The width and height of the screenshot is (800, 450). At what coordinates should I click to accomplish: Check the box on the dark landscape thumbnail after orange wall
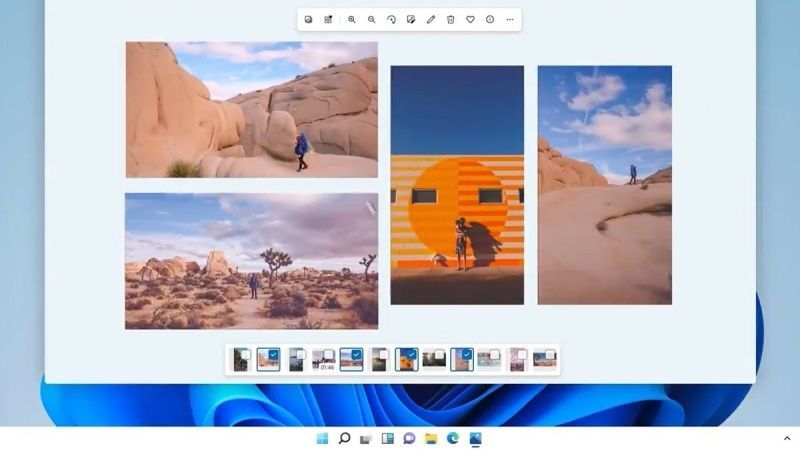pyautogui.click(x=439, y=355)
